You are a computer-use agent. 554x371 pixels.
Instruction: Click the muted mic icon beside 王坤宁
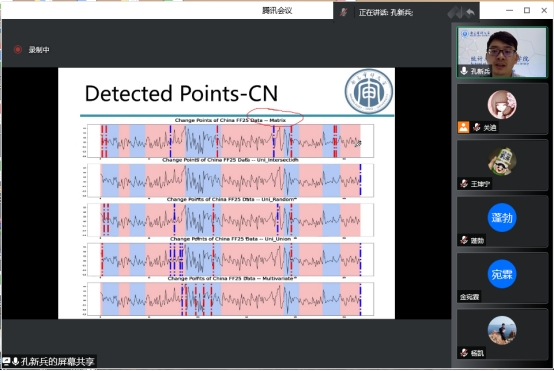(464, 184)
